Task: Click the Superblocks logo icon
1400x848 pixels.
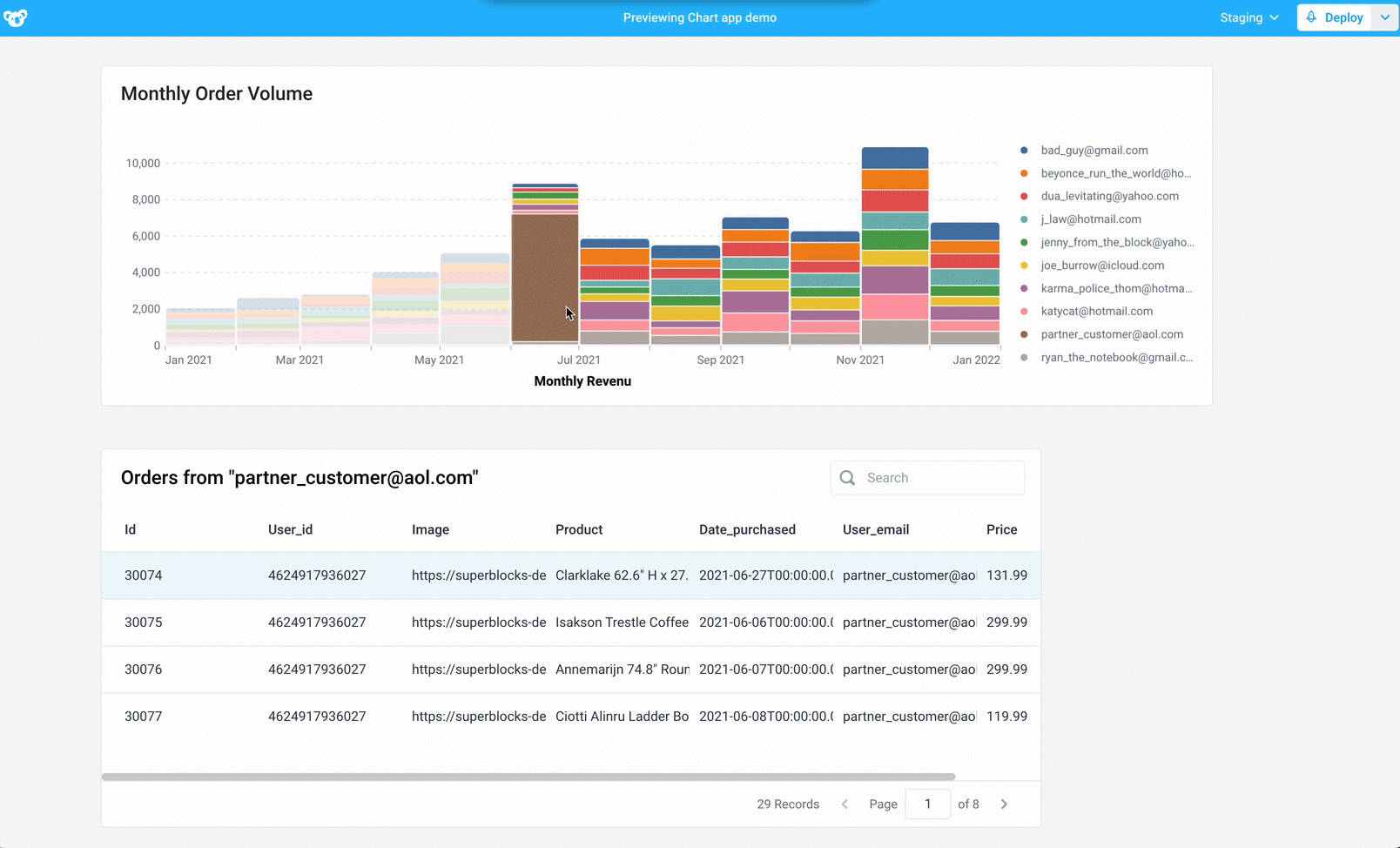Action: (x=16, y=17)
